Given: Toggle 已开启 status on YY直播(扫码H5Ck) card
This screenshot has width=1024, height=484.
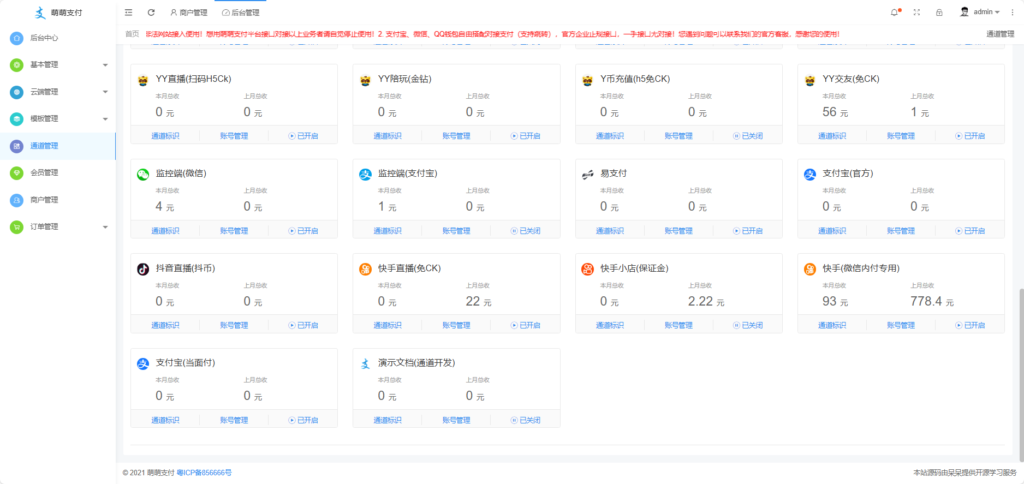Looking at the screenshot, I should point(303,136).
